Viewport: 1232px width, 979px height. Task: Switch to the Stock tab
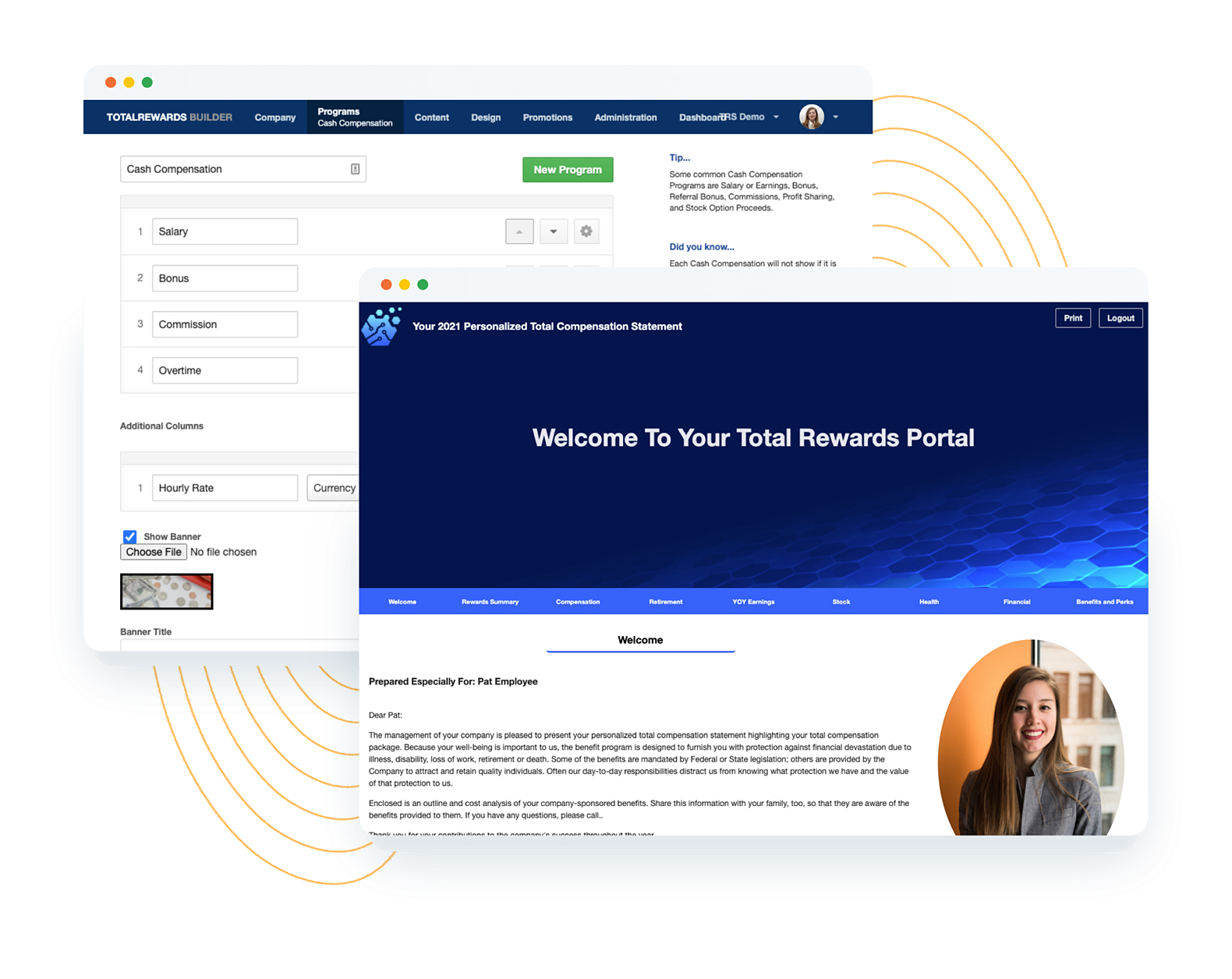[841, 602]
